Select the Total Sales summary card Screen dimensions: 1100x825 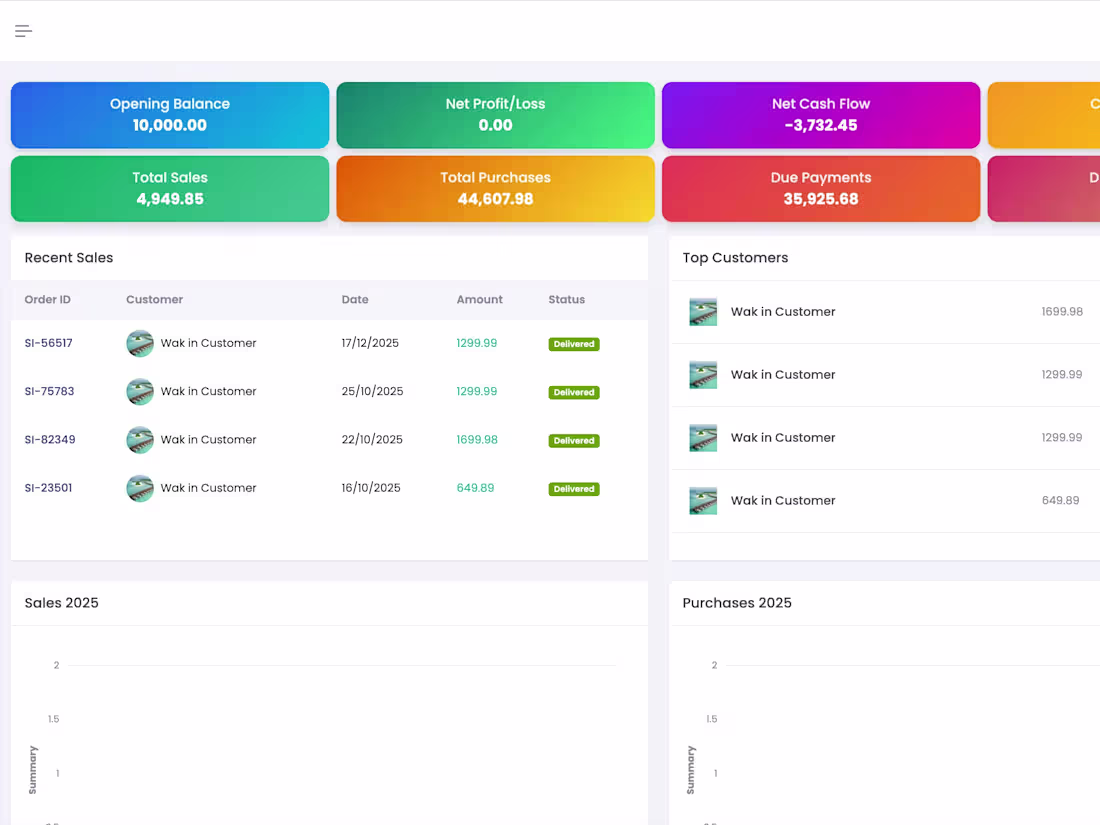169,188
